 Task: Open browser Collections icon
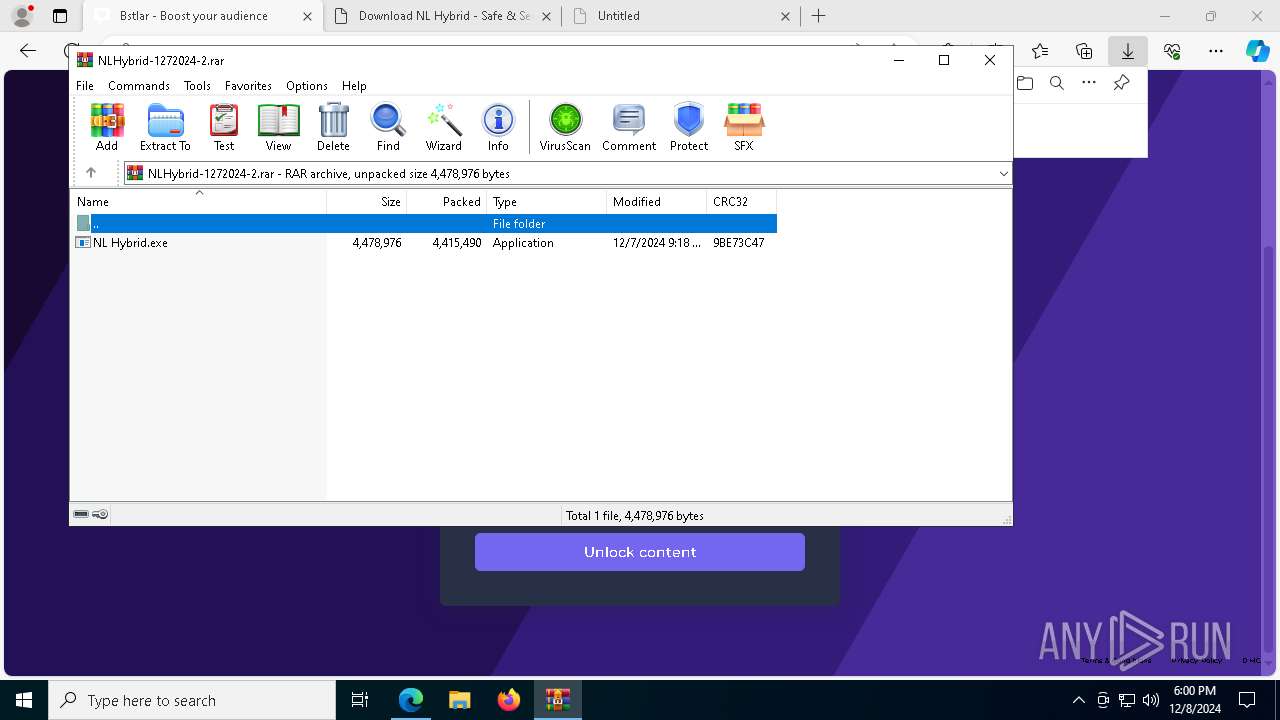click(1084, 51)
